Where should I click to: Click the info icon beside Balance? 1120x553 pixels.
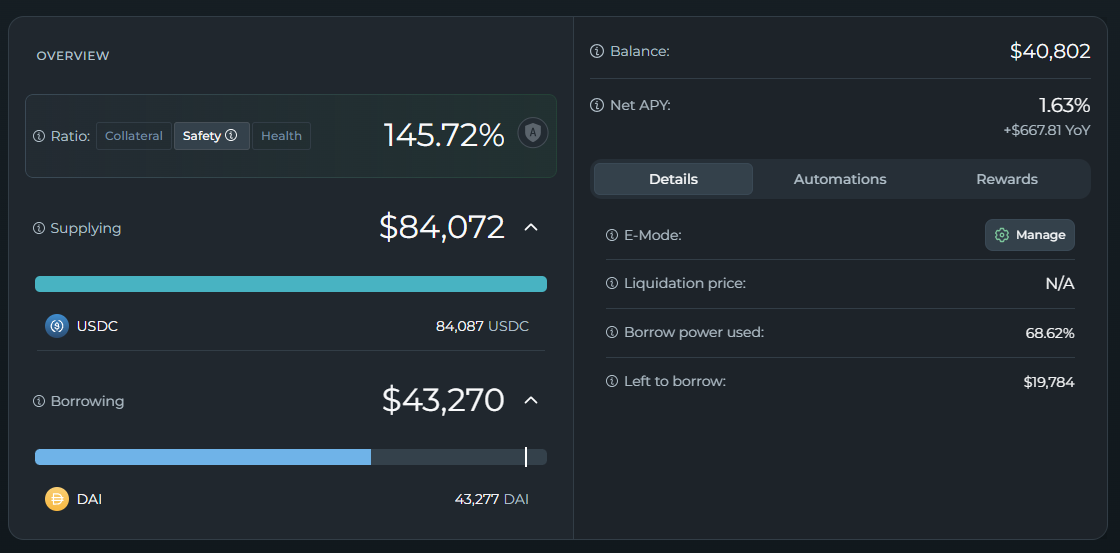(597, 51)
